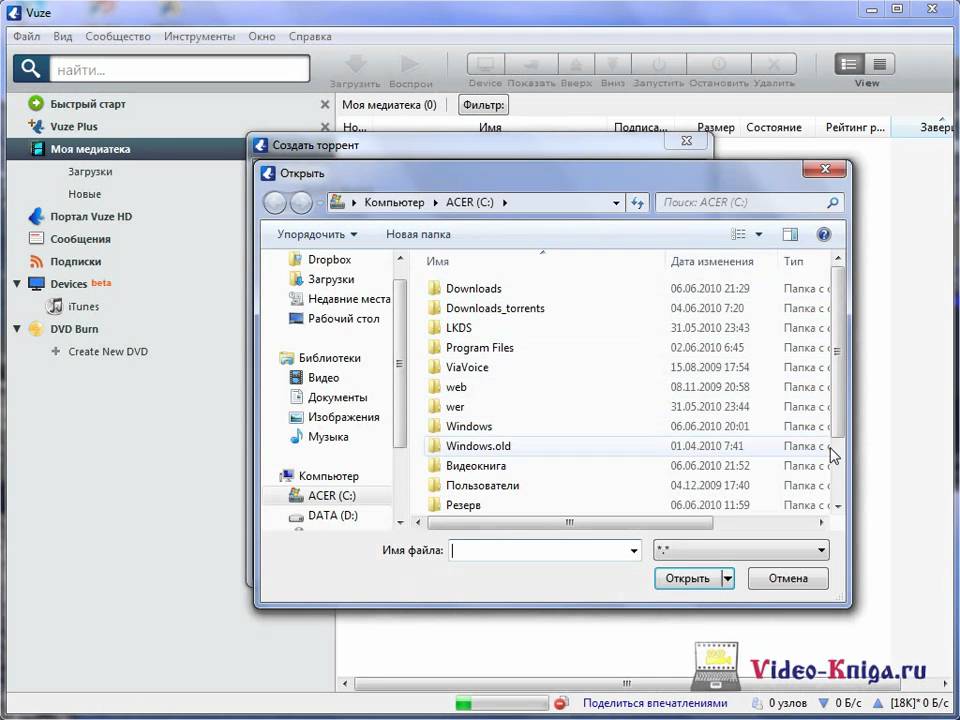Open Новые under Моя медиатека
Screen dimensions: 960x720
point(84,194)
